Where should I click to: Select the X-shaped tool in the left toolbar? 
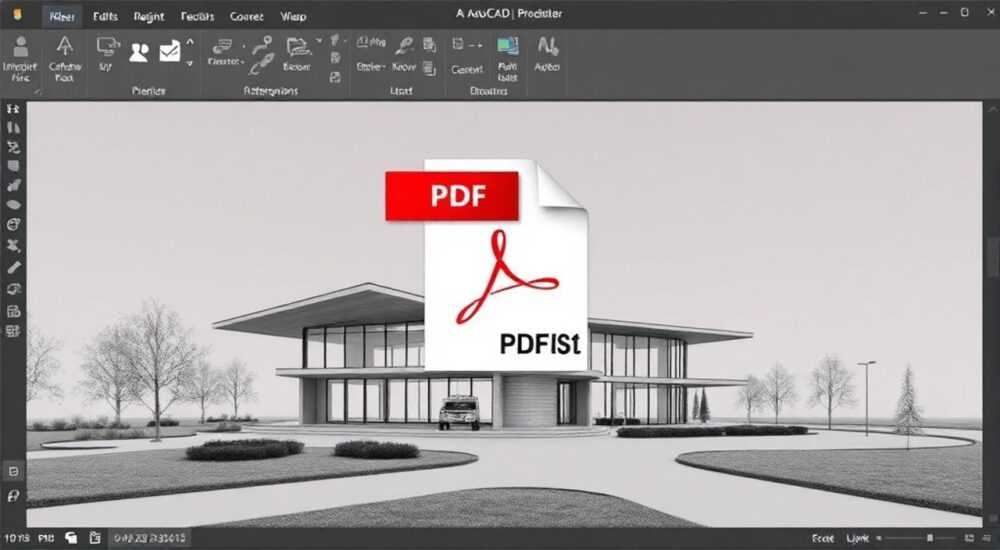tap(13, 246)
